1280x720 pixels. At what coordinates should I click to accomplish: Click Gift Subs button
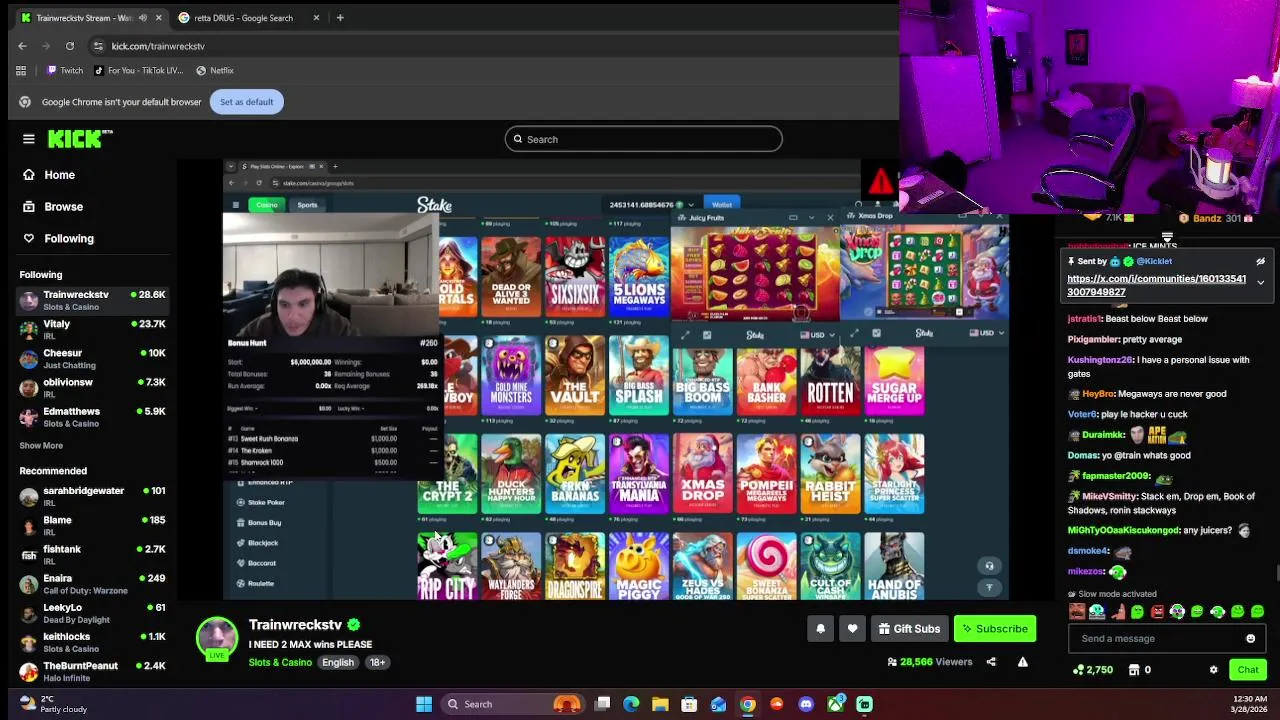(x=909, y=629)
